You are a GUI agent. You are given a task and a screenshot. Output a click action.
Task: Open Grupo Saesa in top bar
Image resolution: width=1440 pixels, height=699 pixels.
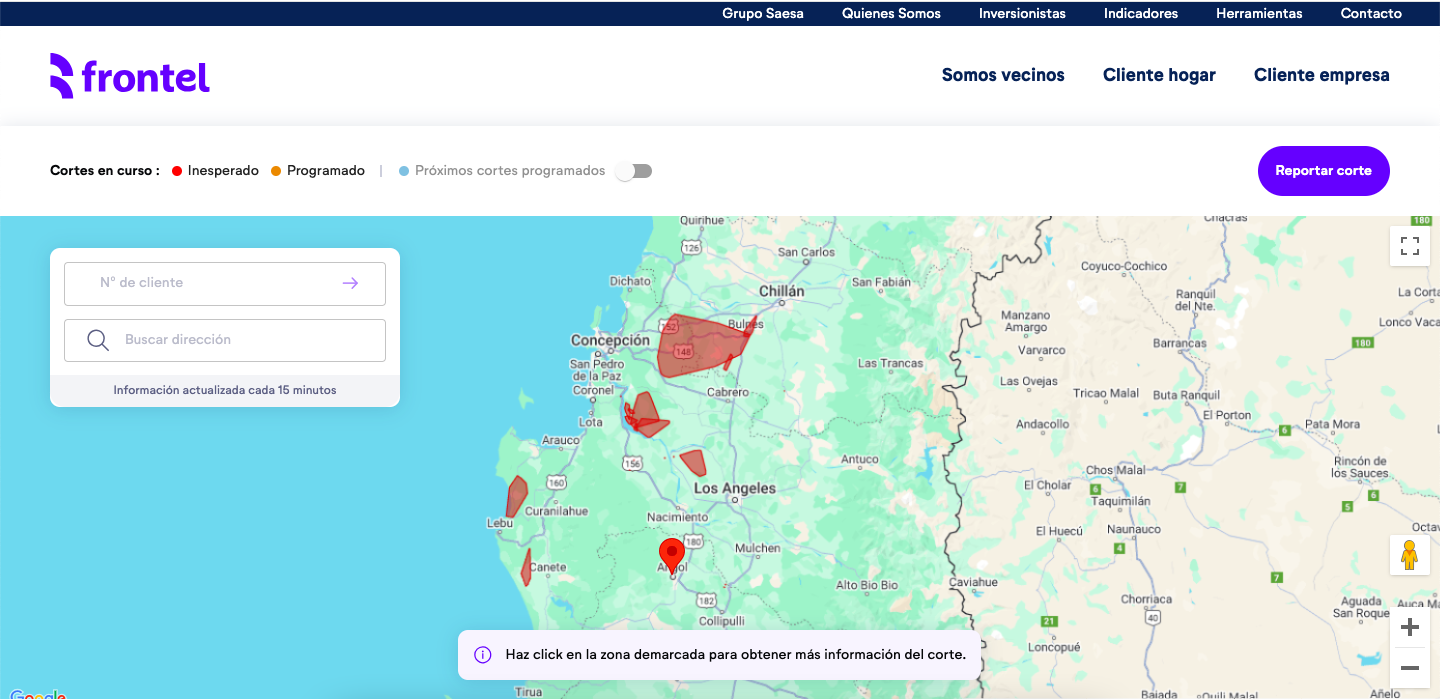(x=763, y=14)
